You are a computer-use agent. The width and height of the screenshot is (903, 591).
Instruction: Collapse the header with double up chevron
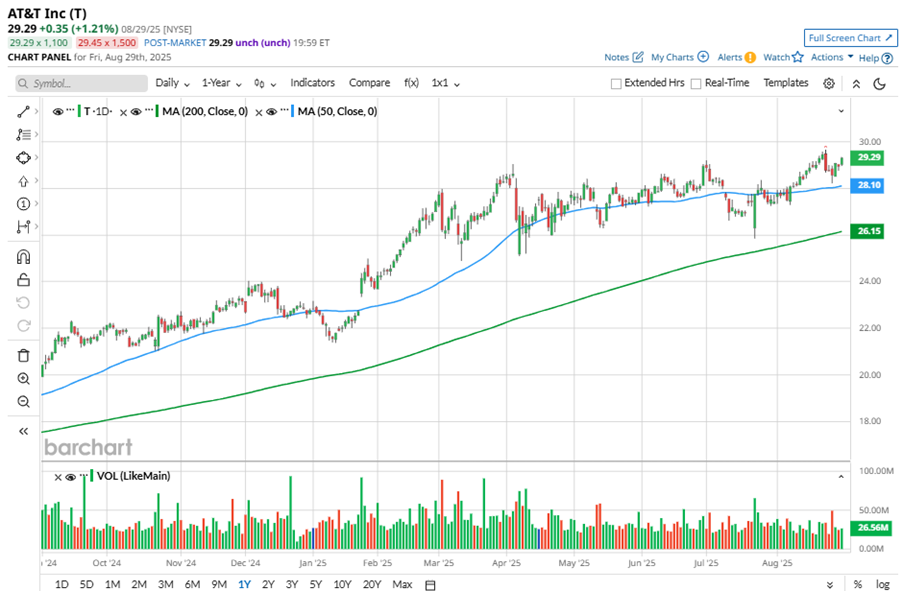(856, 84)
